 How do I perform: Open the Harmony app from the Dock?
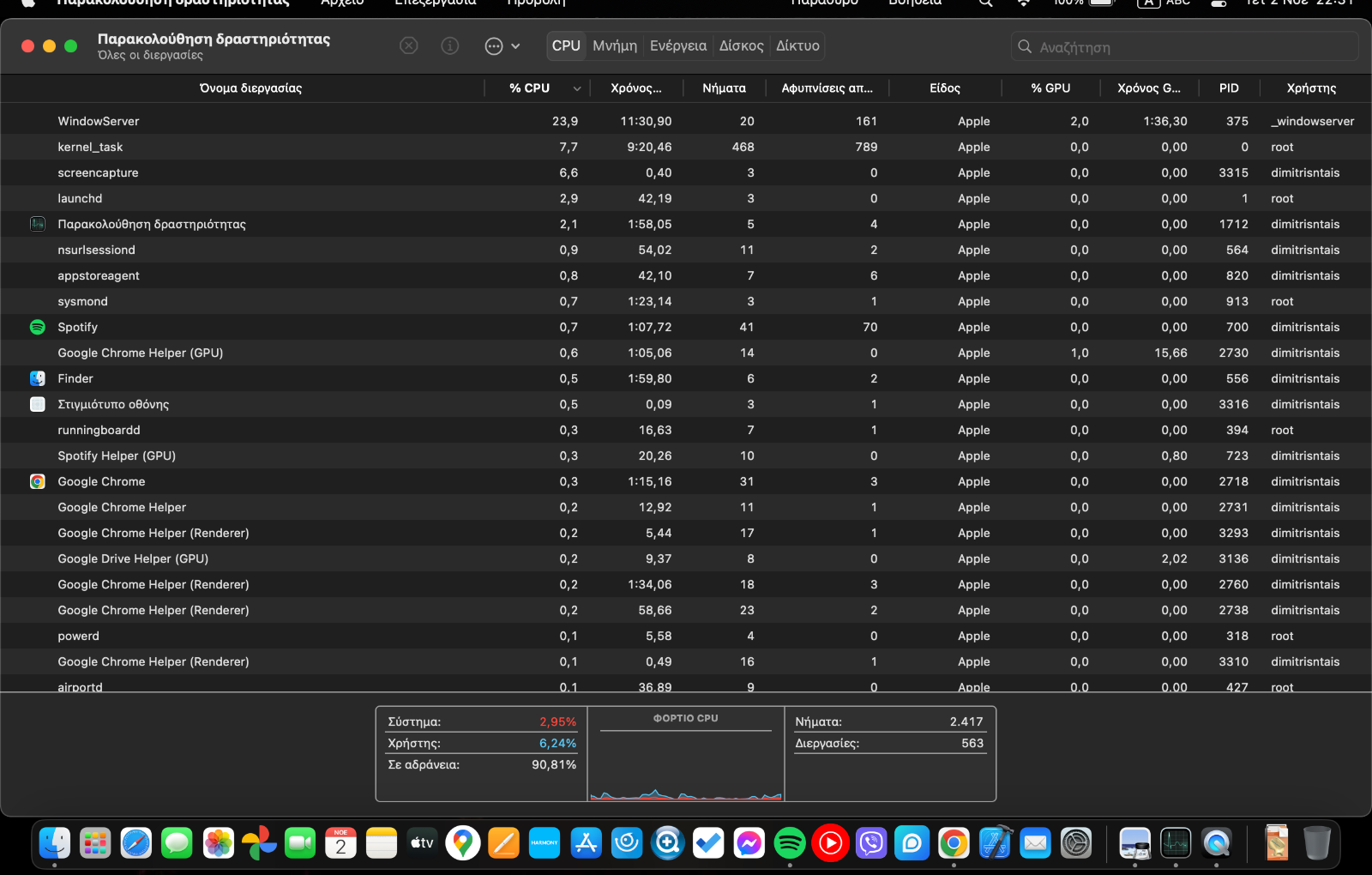pos(545,843)
